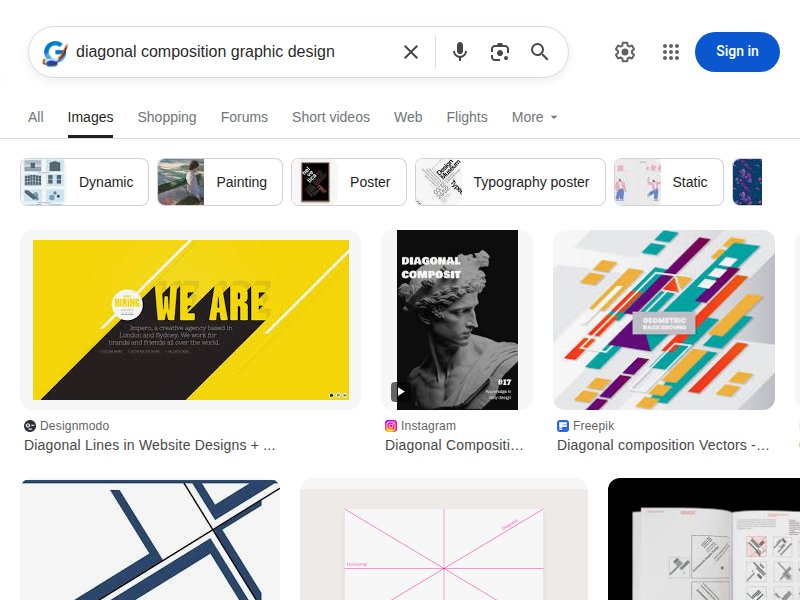The height and width of the screenshot is (600, 800).
Task: Clear the search query with the X
Action: 411,52
